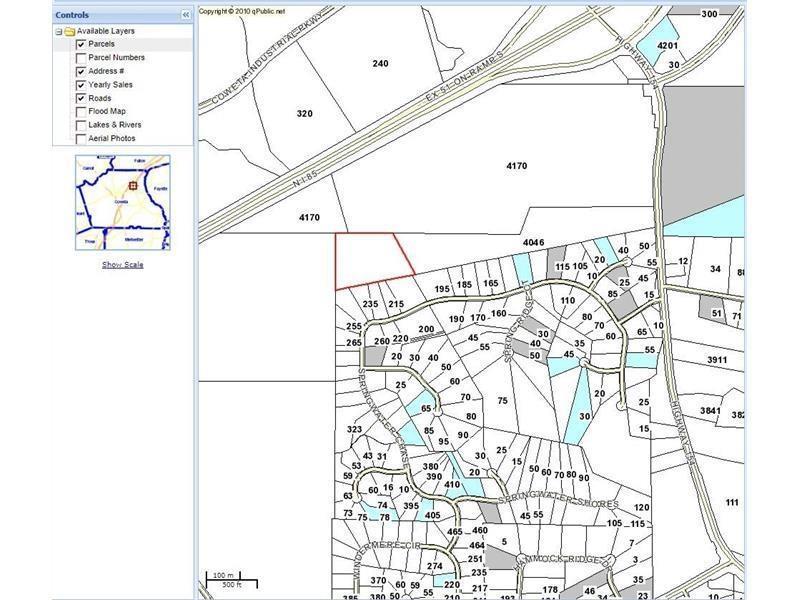Click parcel address 405
The width and height of the screenshot is (800, 600).
pyautogui.click(x=432, y=515)
